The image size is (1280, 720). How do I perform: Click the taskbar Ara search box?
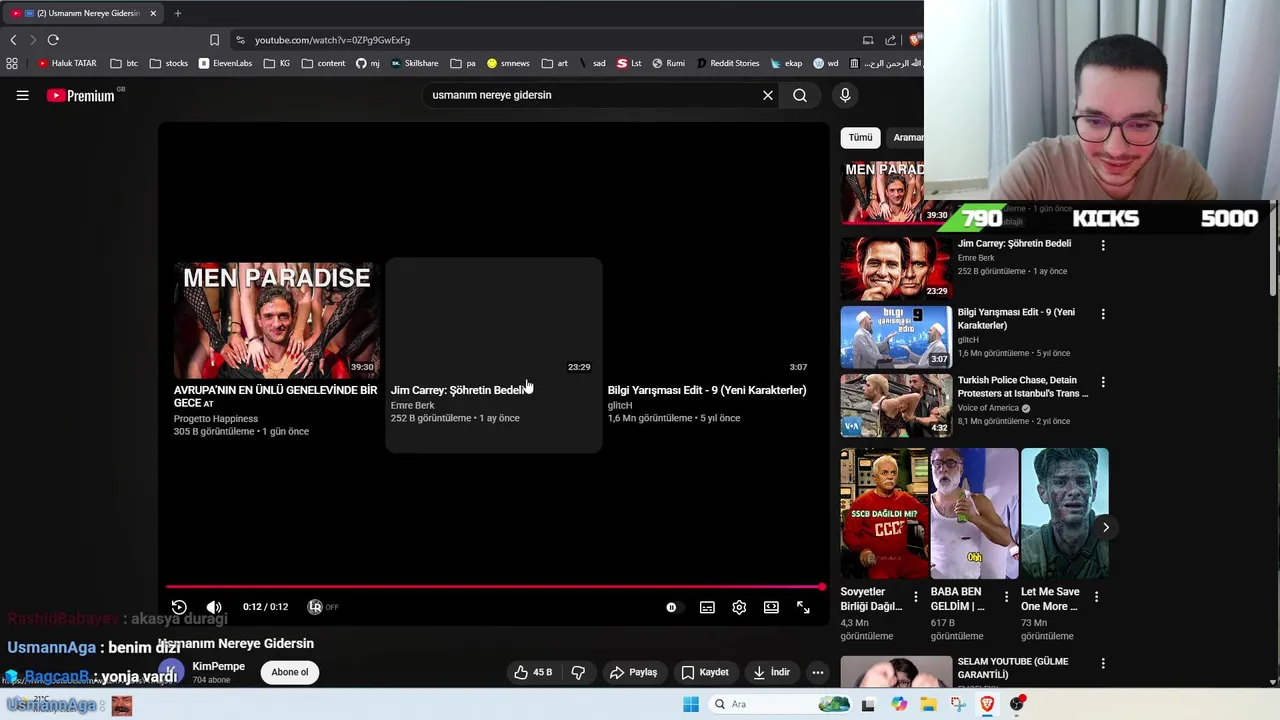click(780, 704)
